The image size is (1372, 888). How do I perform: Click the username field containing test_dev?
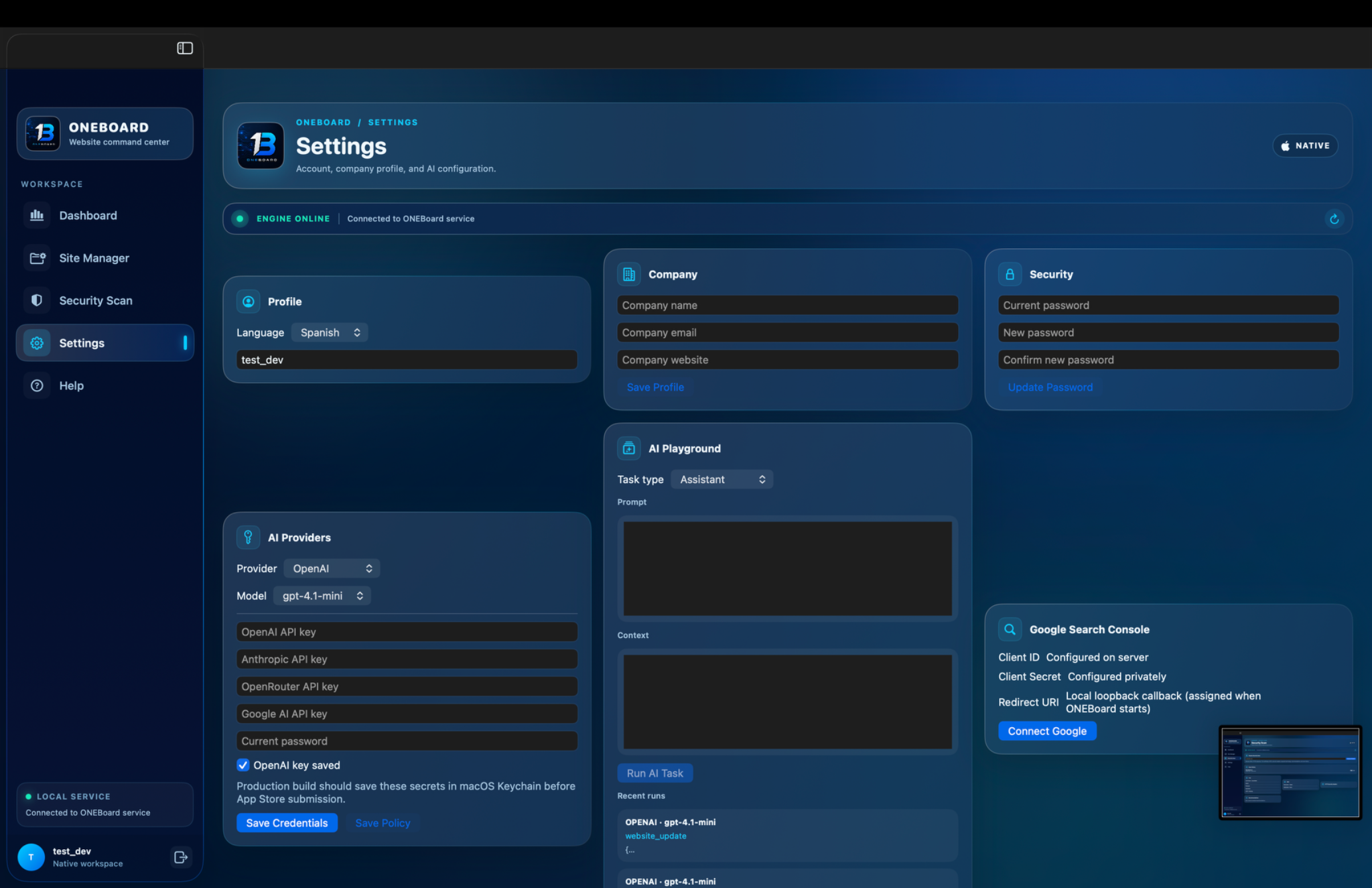coord(407,360)
